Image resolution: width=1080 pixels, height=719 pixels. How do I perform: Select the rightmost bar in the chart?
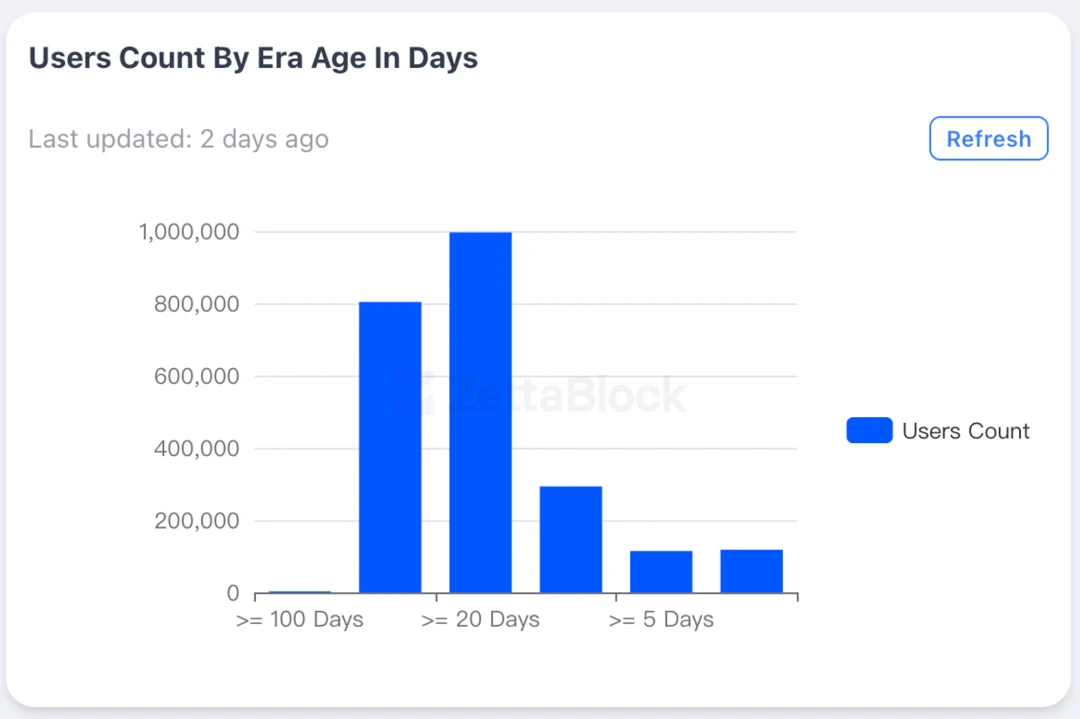751,570
